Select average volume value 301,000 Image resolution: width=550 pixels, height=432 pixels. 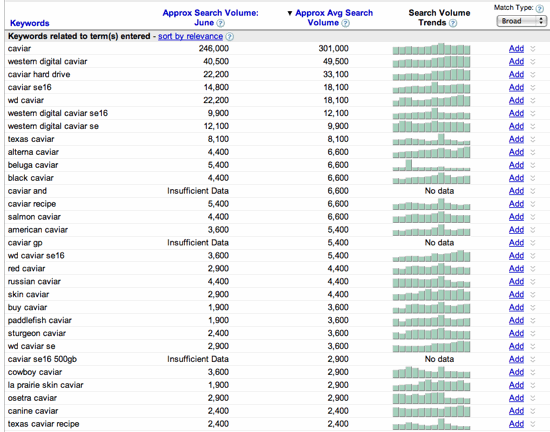click(x=334, y=48)
